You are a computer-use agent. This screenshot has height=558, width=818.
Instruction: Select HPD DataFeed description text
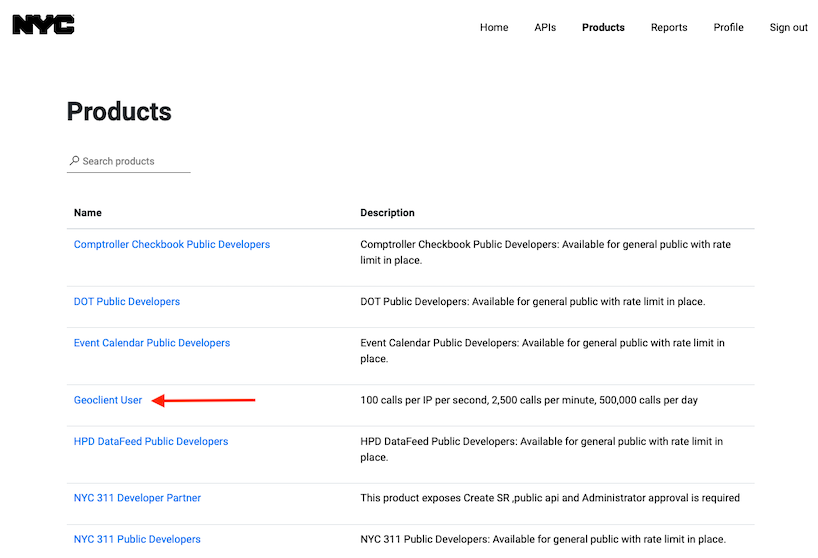(542, 449)
